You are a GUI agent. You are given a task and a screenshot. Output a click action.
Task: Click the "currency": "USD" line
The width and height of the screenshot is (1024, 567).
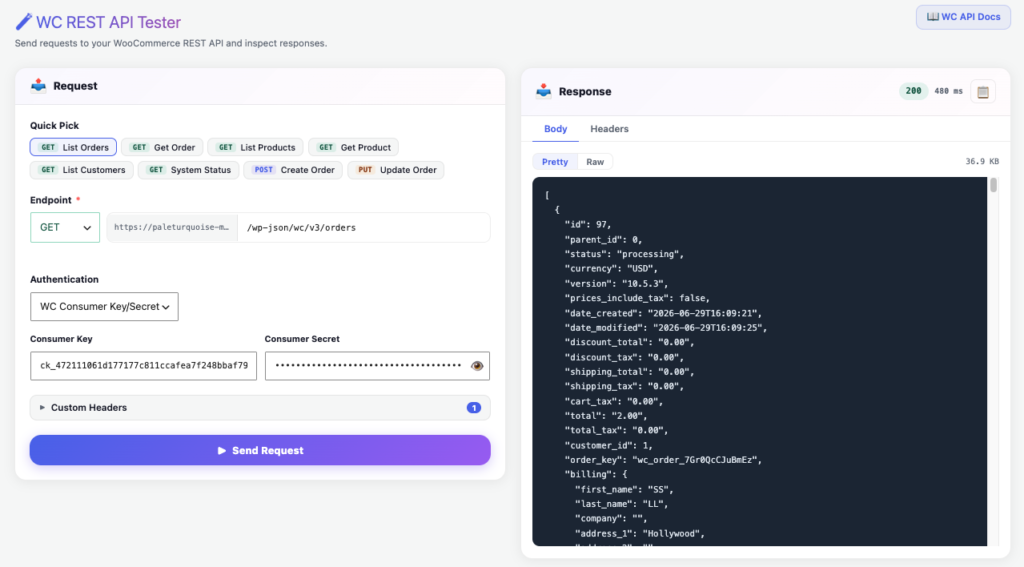[x=611, y=268]
